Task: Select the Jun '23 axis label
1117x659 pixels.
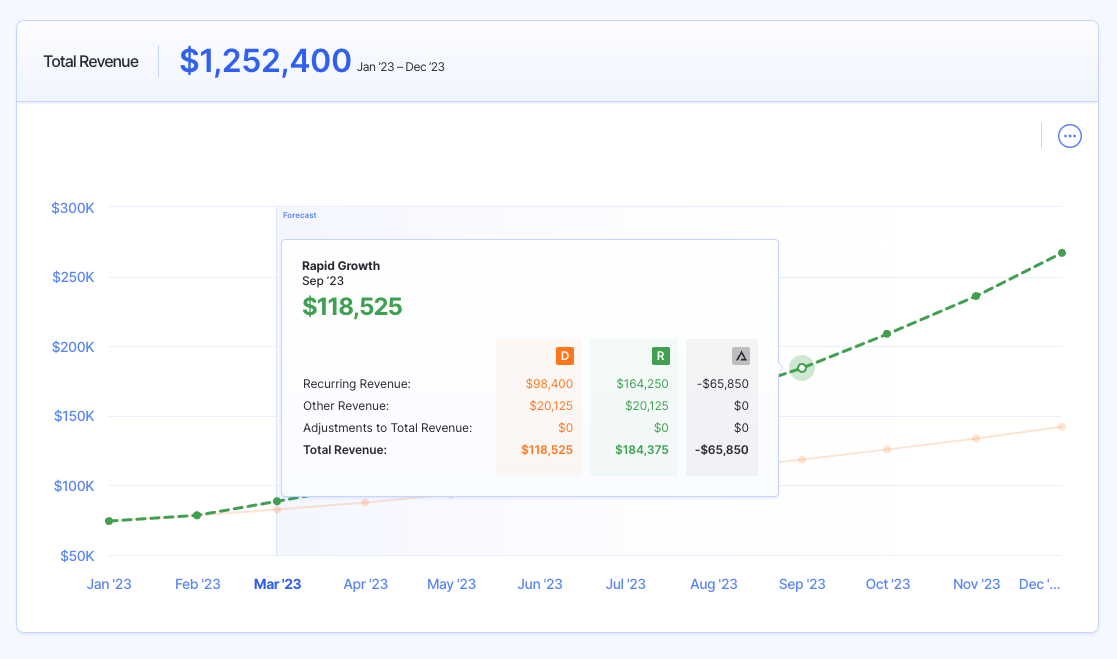Action: (x=540, y=584)
